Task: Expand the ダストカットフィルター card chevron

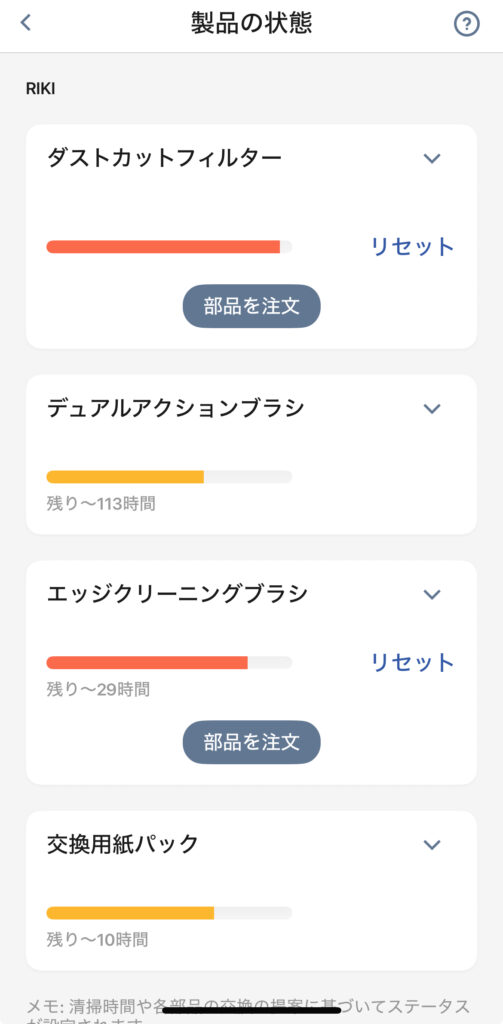Action: click(432, 158)
